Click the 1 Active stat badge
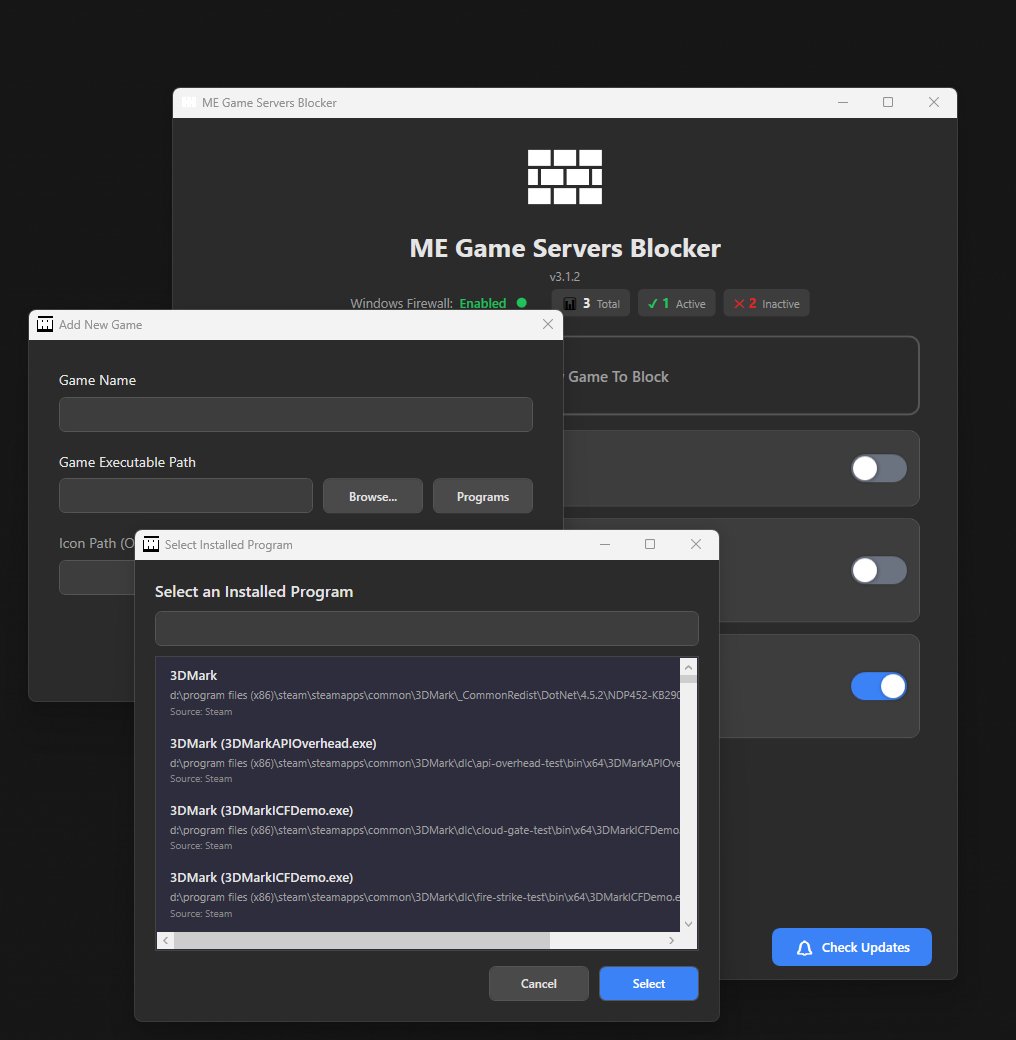 tap(676, 303)
